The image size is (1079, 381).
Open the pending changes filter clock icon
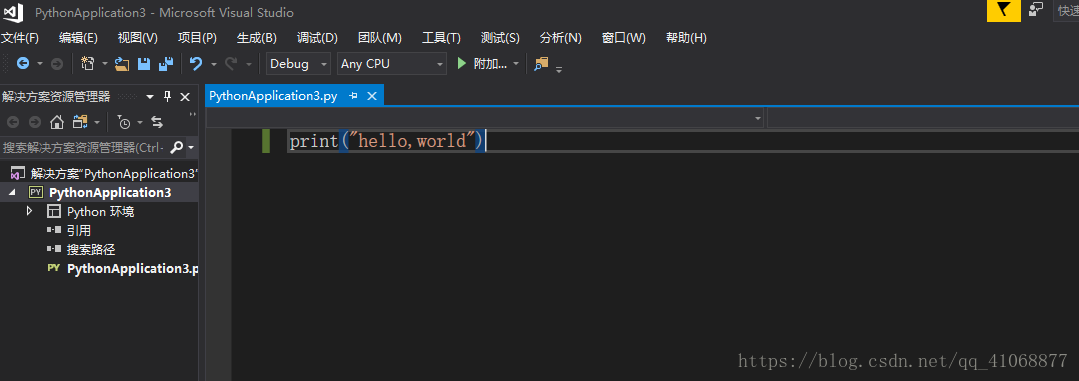pyautogui.click(x=124, y=122)
